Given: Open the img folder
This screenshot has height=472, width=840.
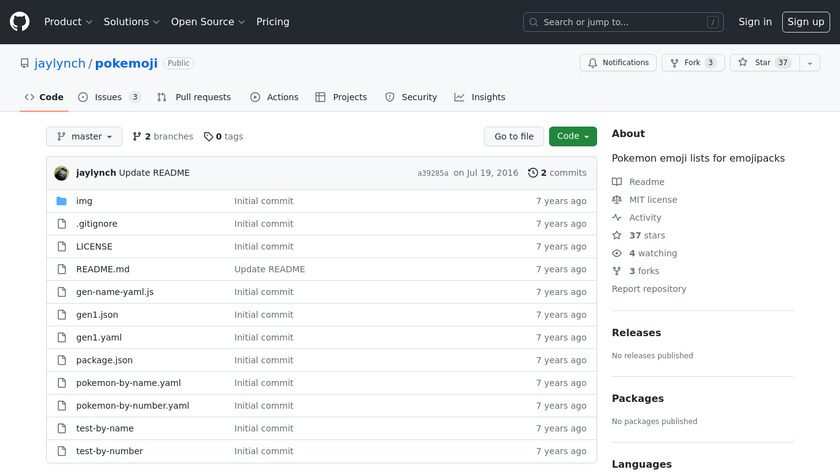Looking at the screenshot, I should pyautogui.click(x=84, y=201).
